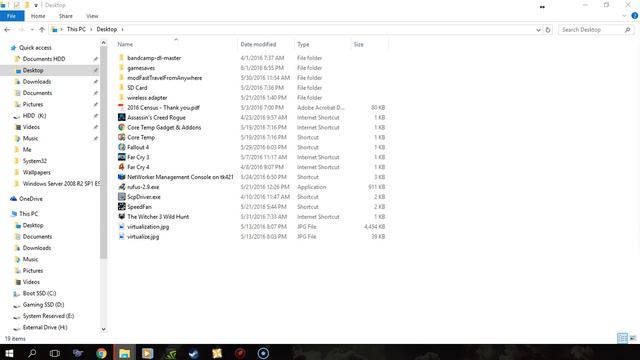Select the 2016 Census PDF icon

click(x=121, y=107)
